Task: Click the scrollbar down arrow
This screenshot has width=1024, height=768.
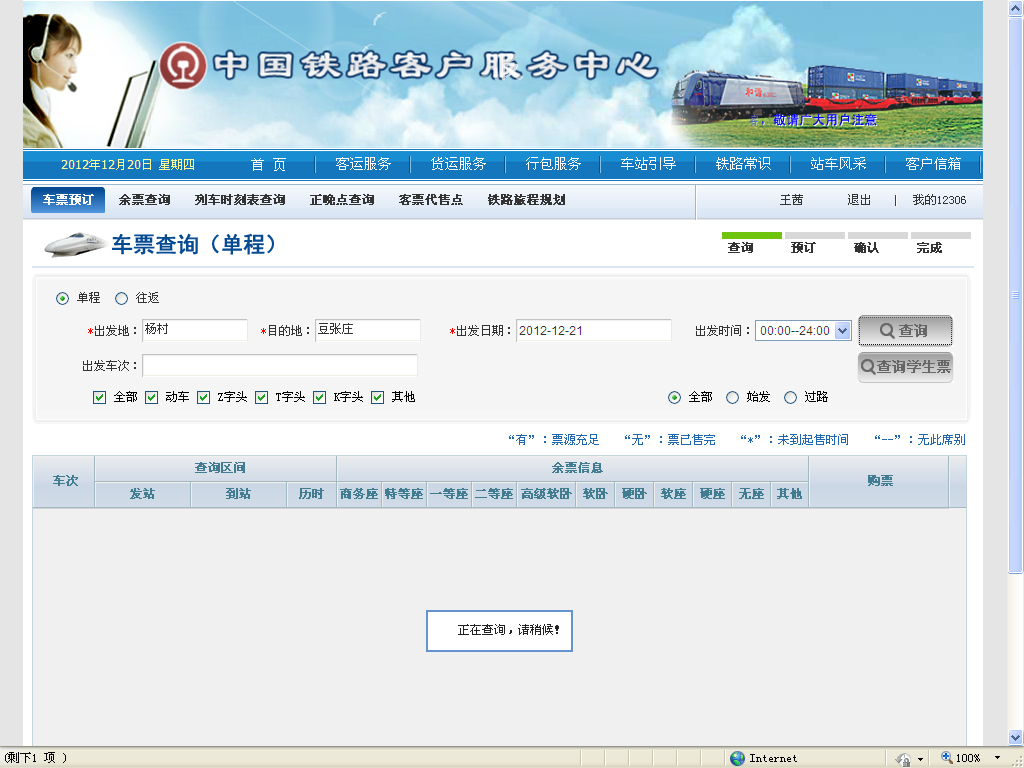Action: [x=1016, y=737]
